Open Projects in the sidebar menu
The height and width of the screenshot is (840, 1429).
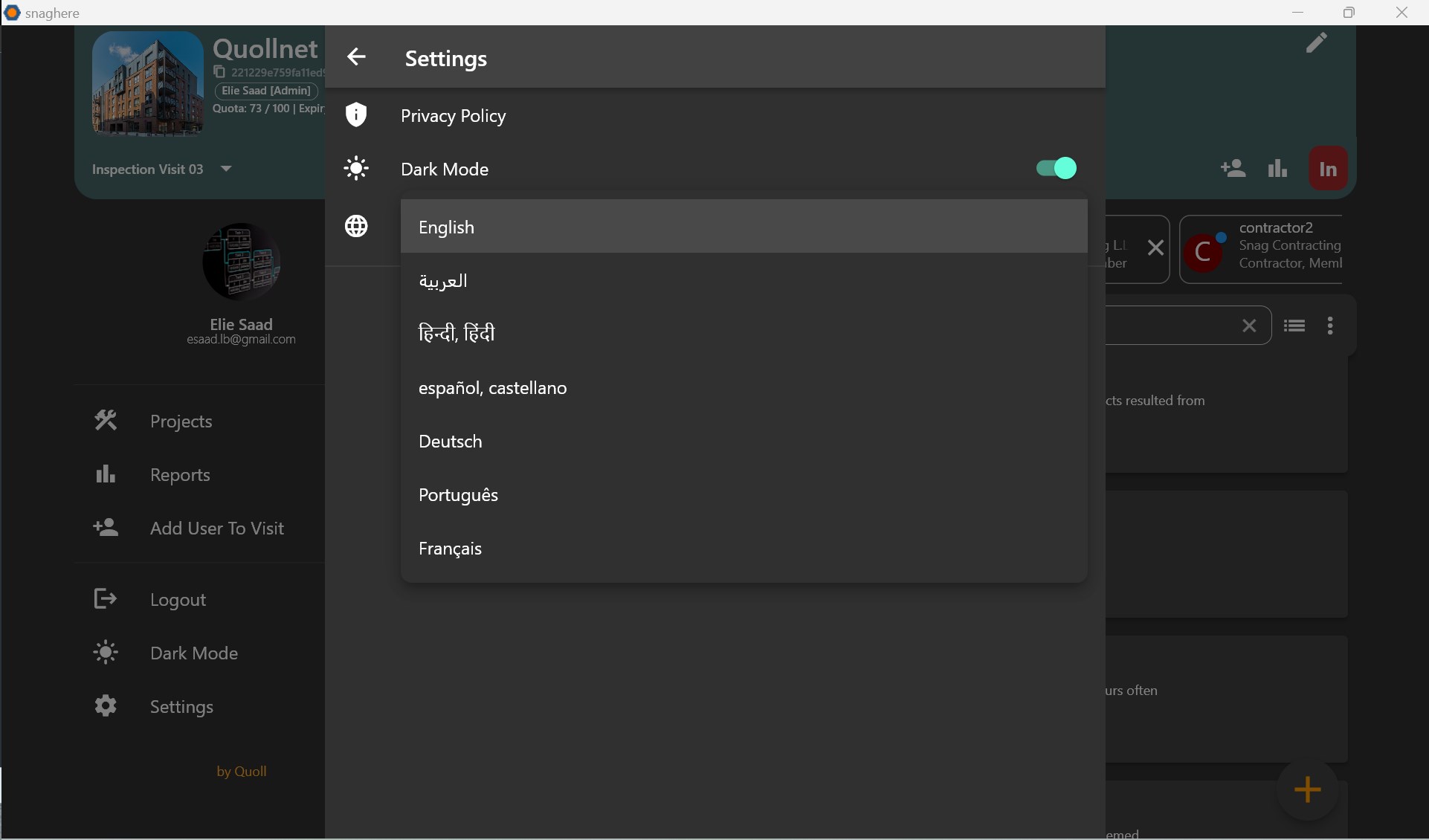(181, 421)
